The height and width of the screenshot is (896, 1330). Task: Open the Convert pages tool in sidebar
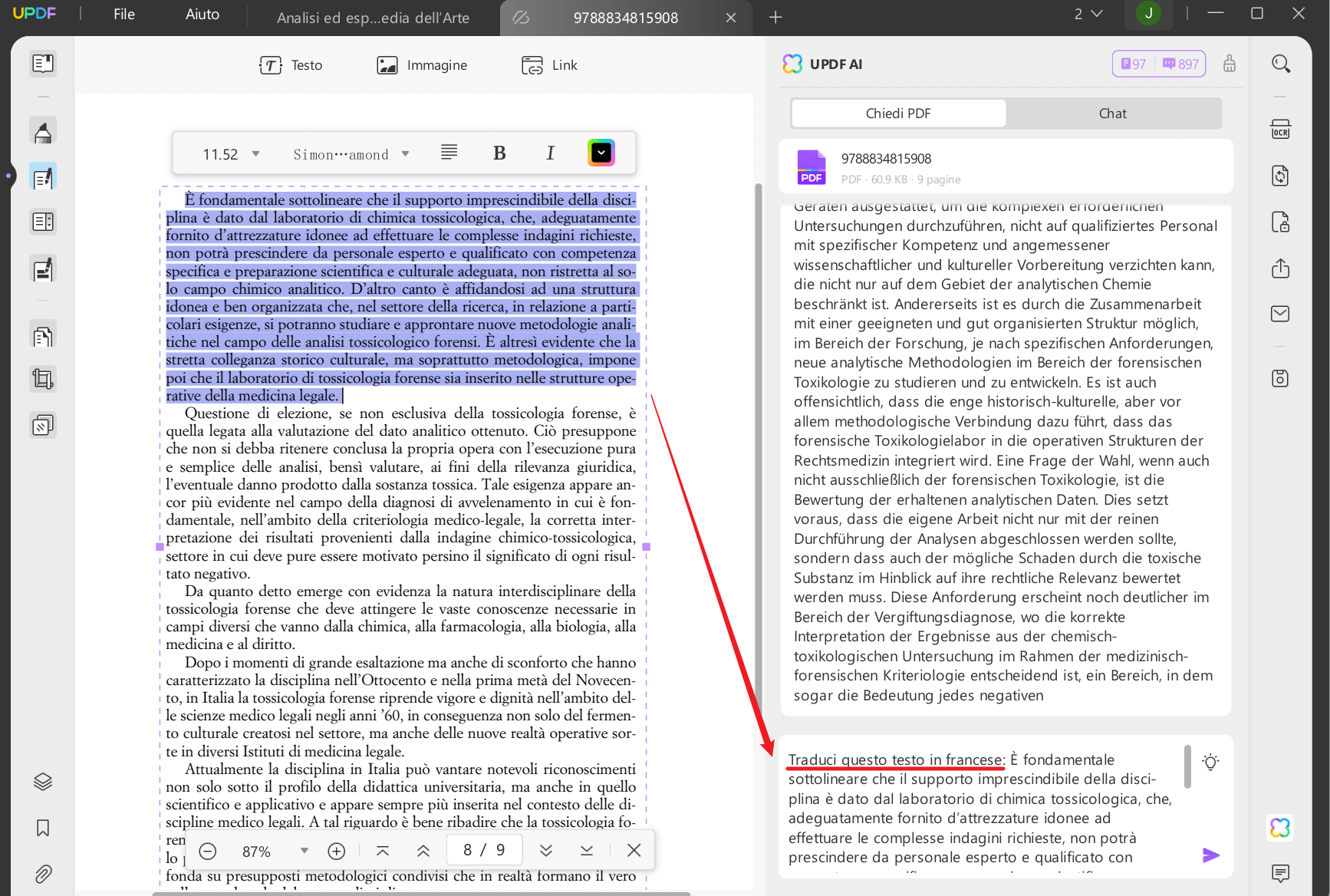[43, 335]
